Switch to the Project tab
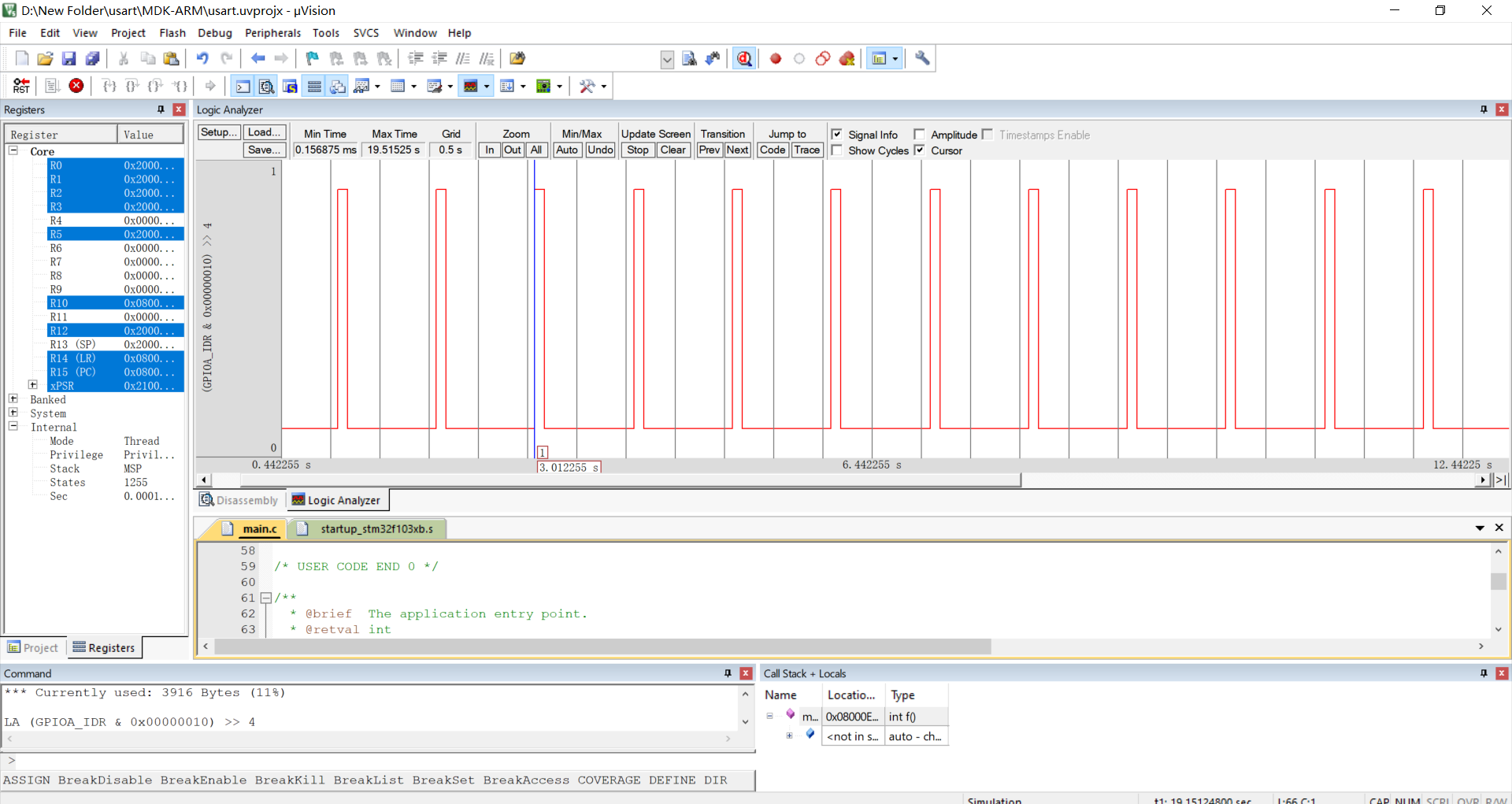The height and width of the screenshot is (804, 1512). pyautogui.click(x=33, y=647)
